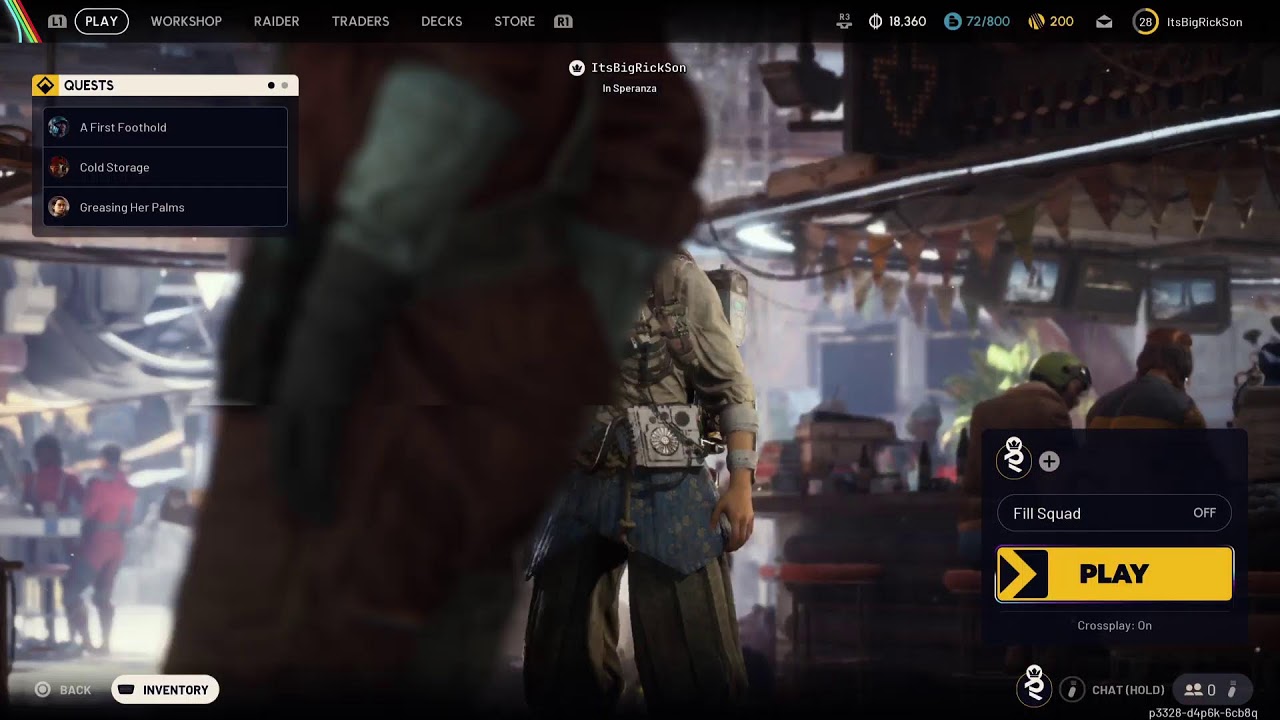Click the R3 stick shortcut icon
Image resolution: width=1280 pixels, height=720 pixels.
844,21
